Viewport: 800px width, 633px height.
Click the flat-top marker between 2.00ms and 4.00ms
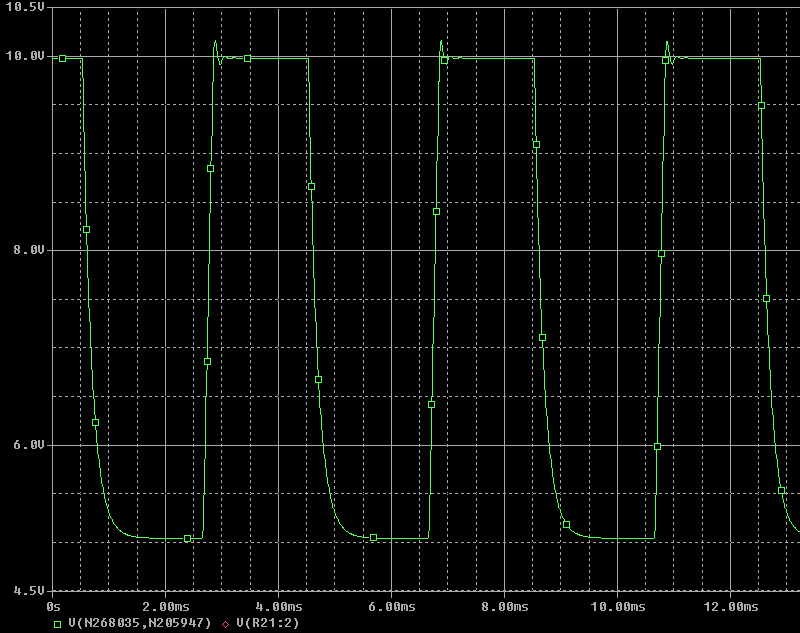tap(247, 58)
